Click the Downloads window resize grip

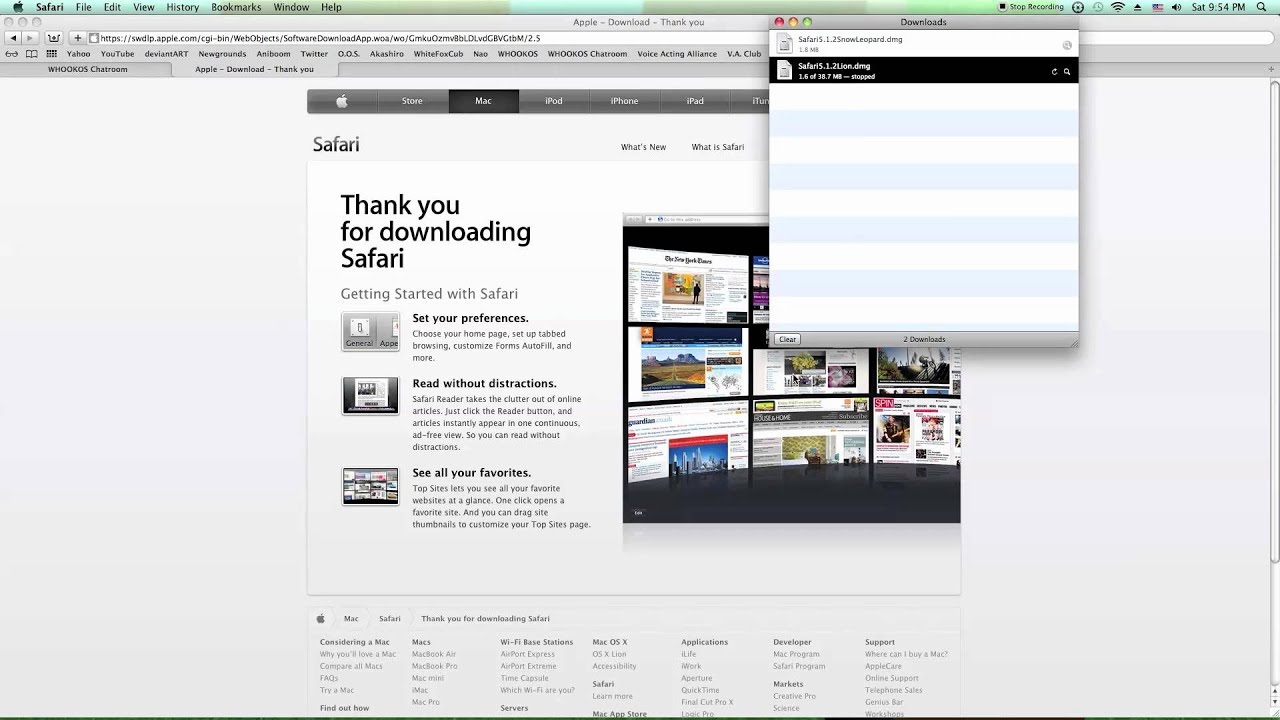click(x=1074, y=342)
